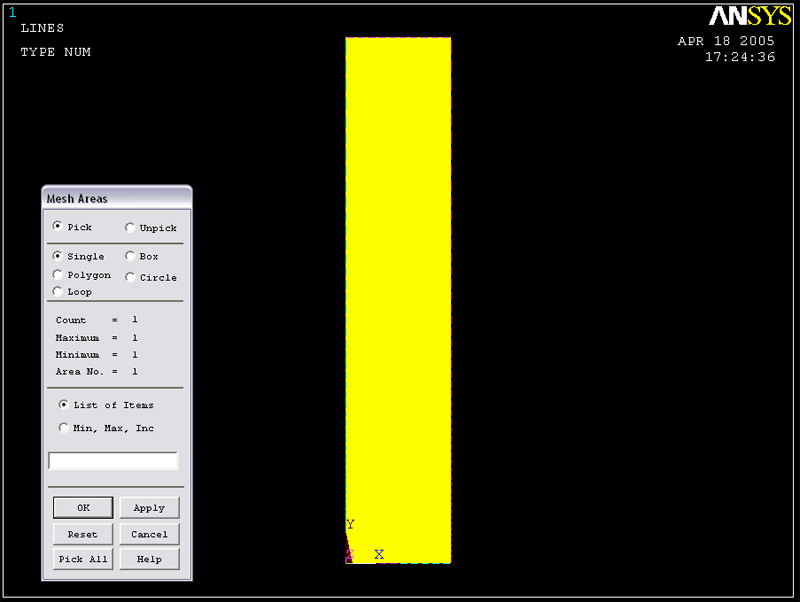Click the Count value text
This screenshot has width=800, height=602.
pos(135,319)
